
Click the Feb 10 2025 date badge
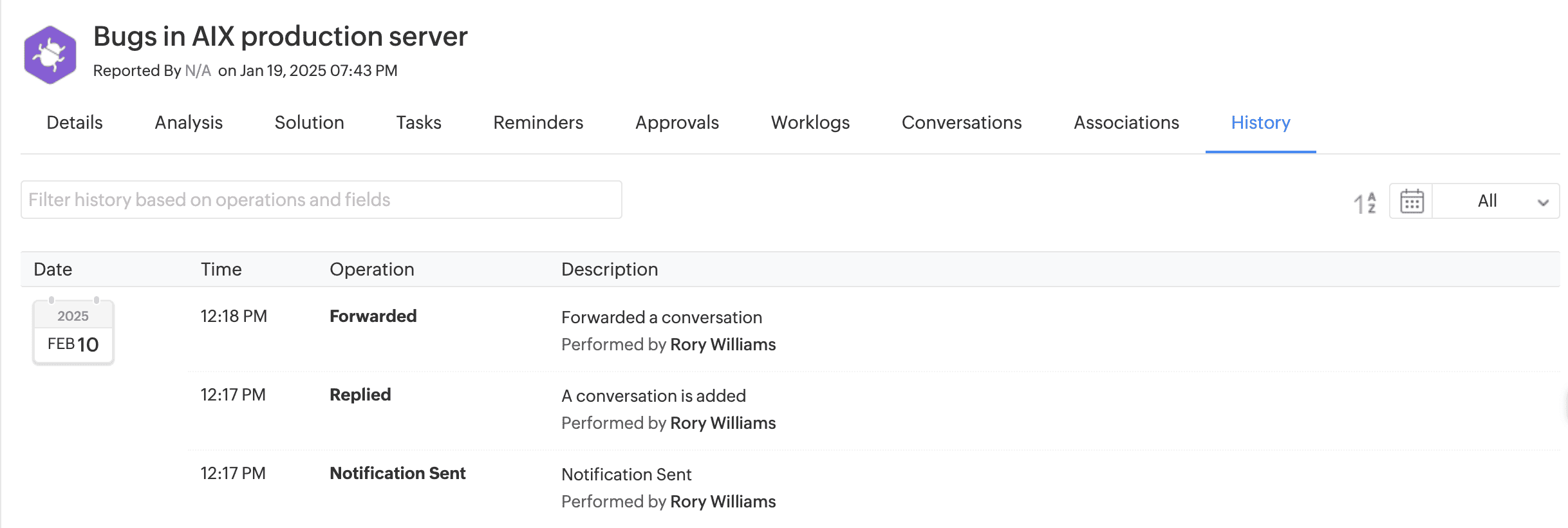click(x=73, y=333)
